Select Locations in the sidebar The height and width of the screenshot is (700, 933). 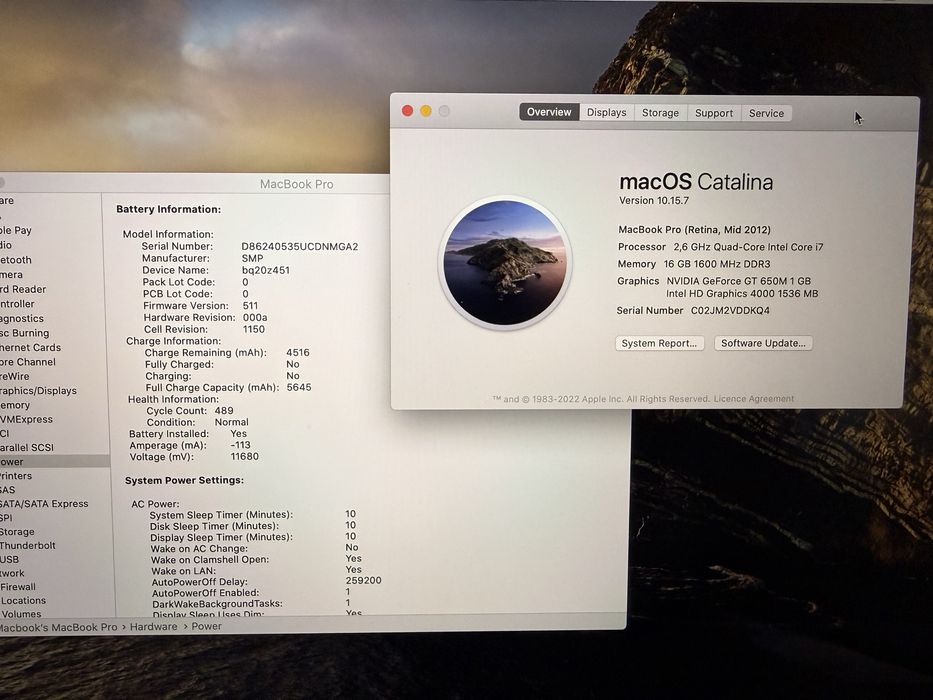click(23, 601)
